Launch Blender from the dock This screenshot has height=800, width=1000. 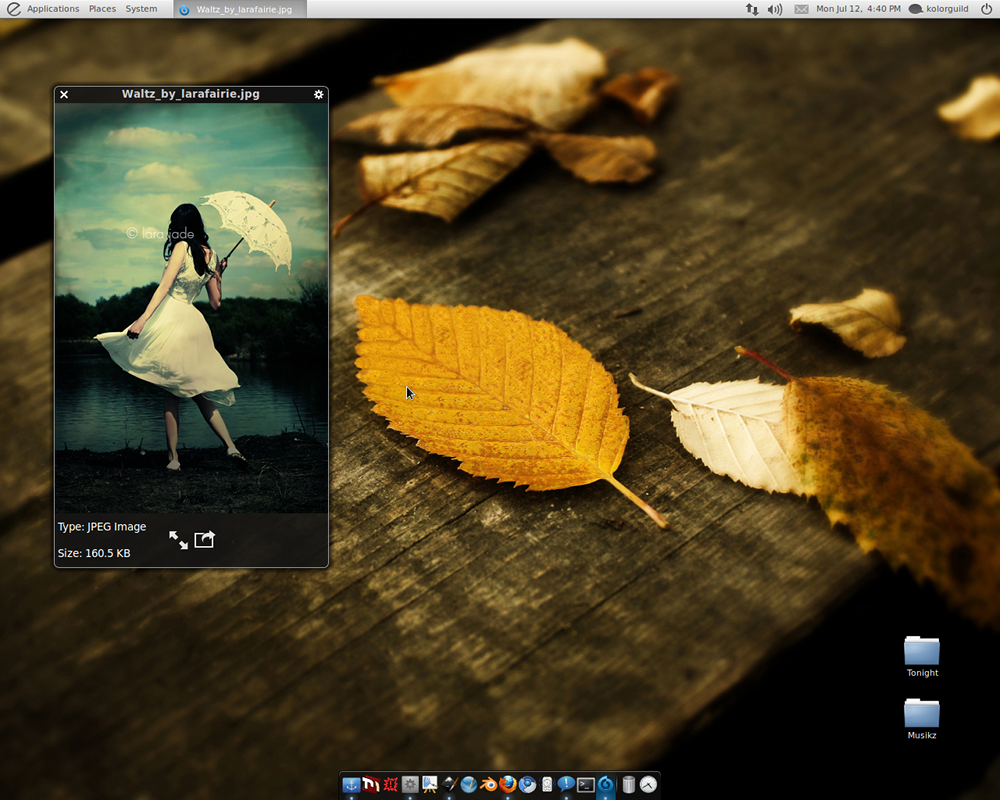(x=489, y=785)
